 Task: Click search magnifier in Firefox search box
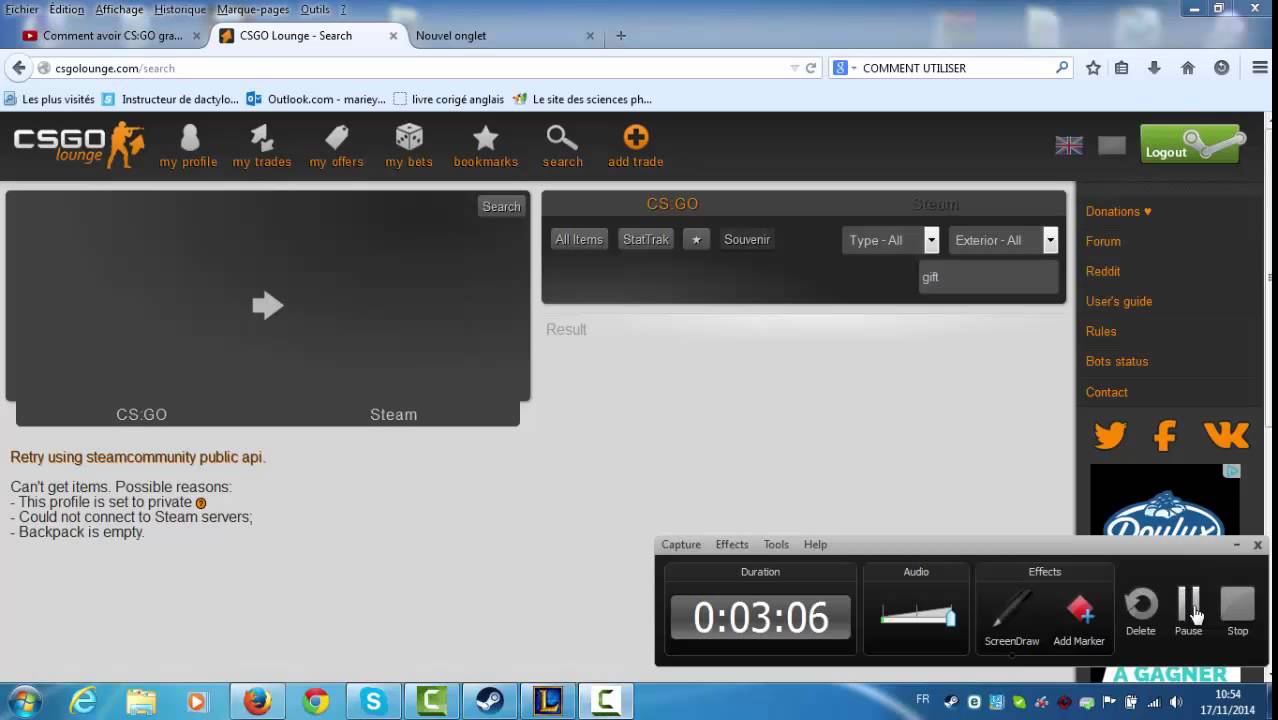pyautogui.click(x=1062, y=68)
